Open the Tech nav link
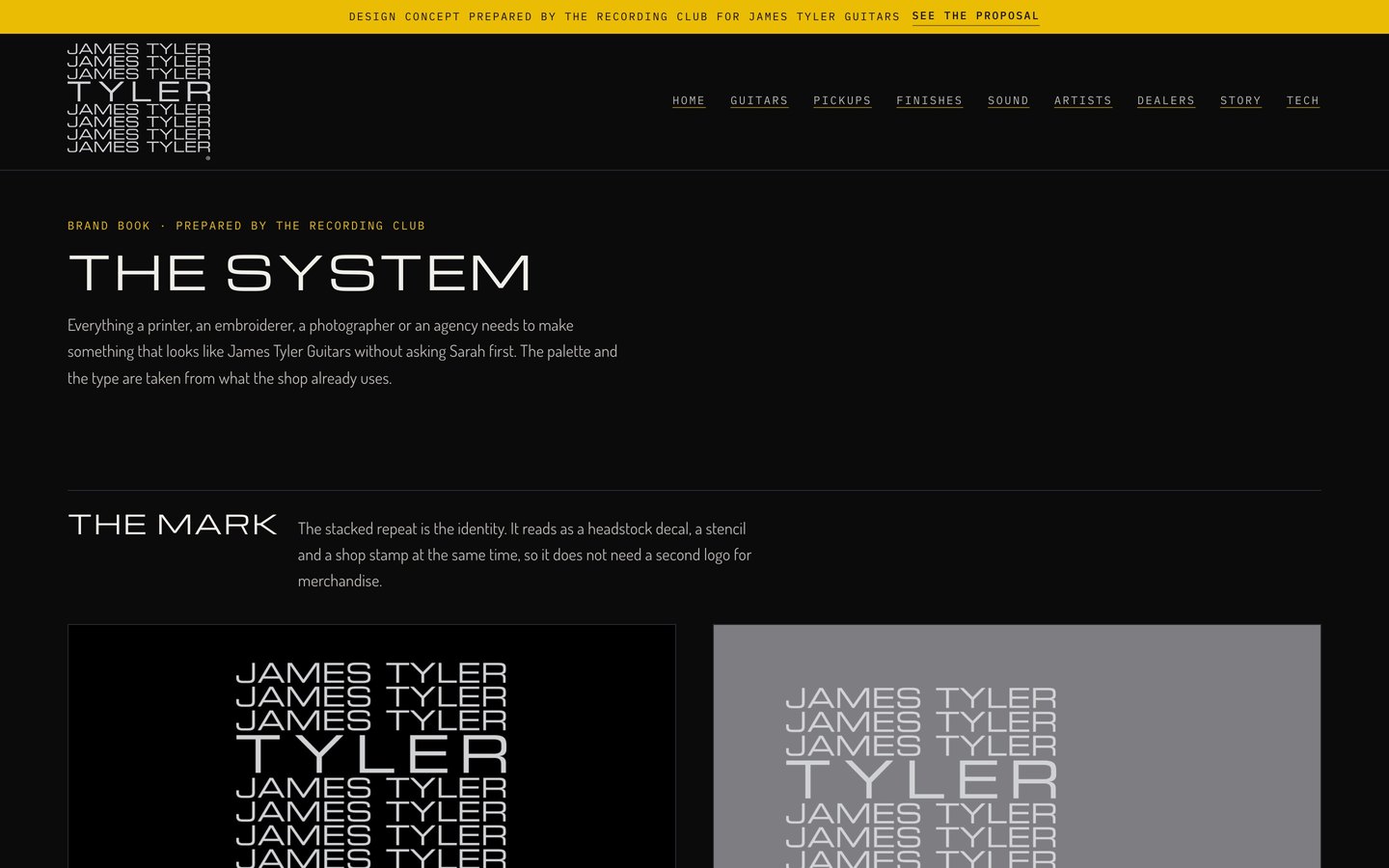 [1302, 100]
